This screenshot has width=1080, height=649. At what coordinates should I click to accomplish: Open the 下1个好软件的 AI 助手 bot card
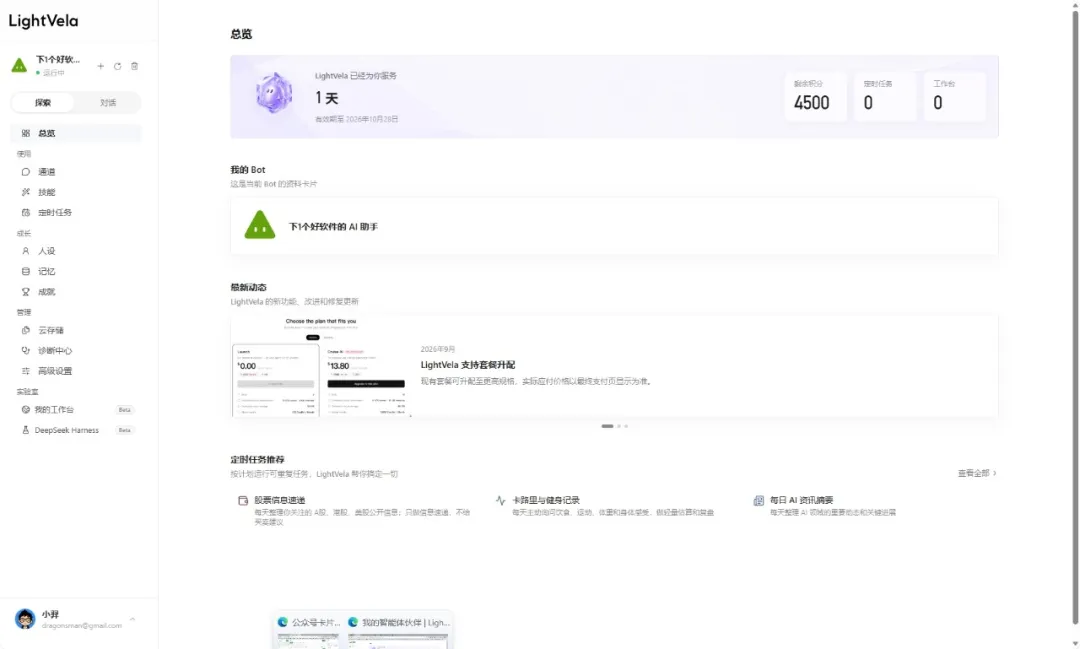click(614, 226)
